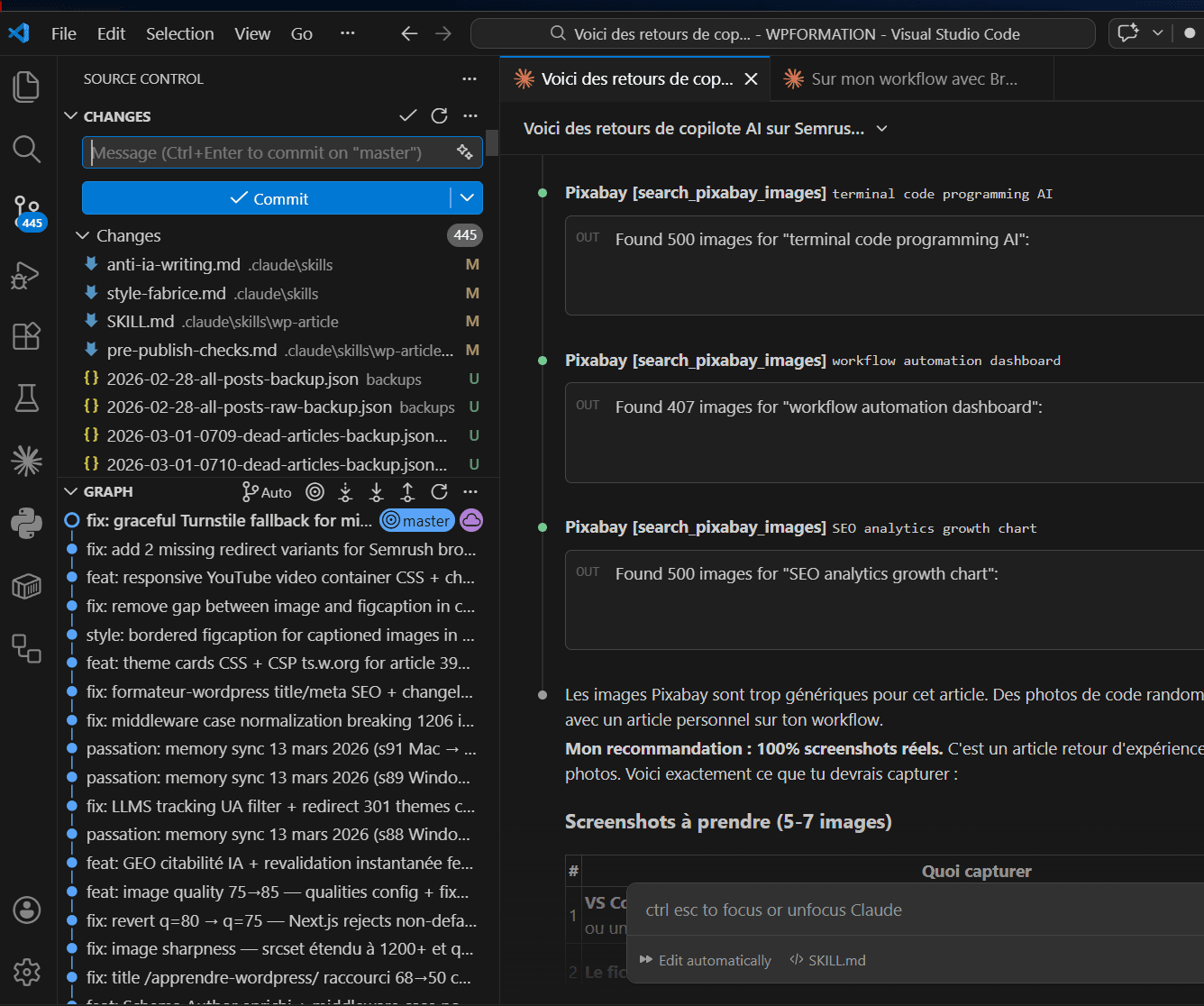
Task: Collapse the CHANGES section
Action: pos(70,115)
